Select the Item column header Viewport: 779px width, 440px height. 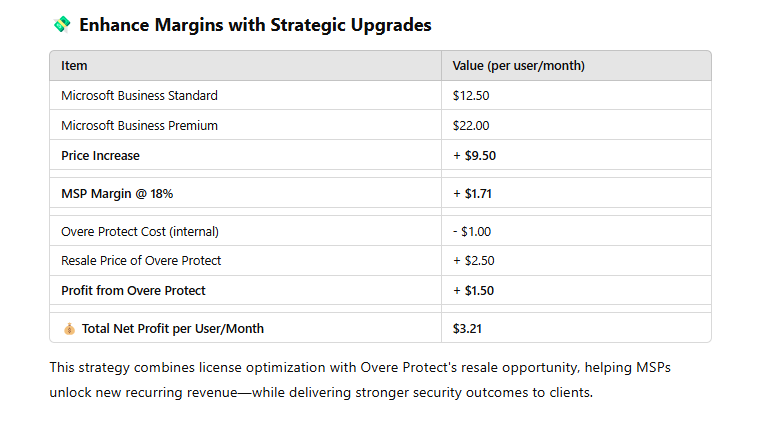point(74,66)
